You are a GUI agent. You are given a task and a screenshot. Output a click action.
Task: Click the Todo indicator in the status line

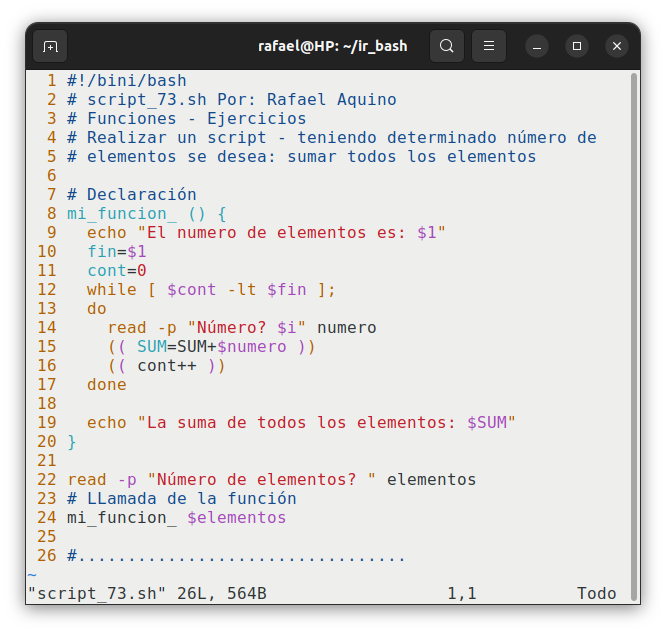[x=596, y=593]
